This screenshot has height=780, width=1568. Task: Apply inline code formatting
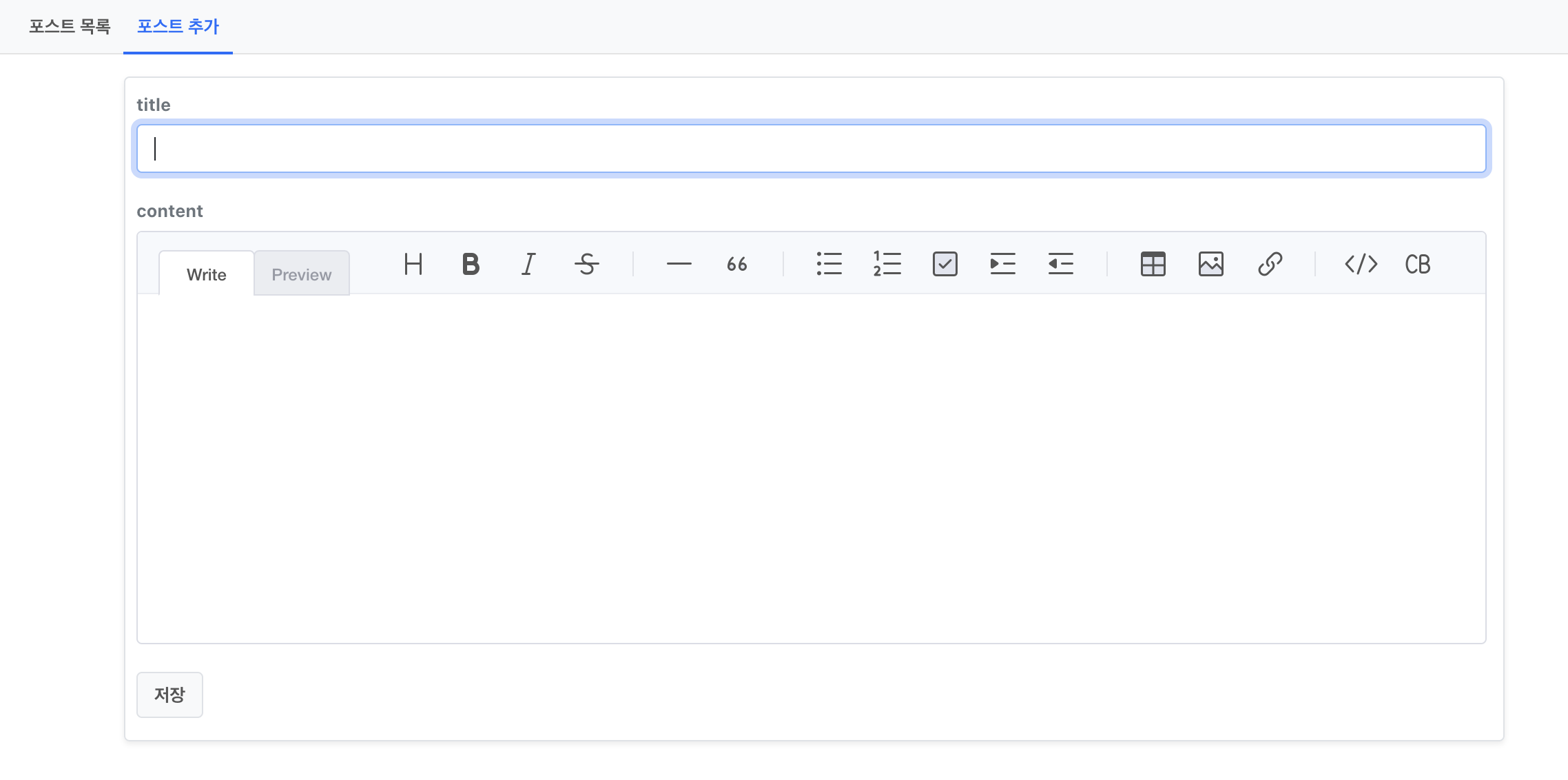tap(1361, 264)
